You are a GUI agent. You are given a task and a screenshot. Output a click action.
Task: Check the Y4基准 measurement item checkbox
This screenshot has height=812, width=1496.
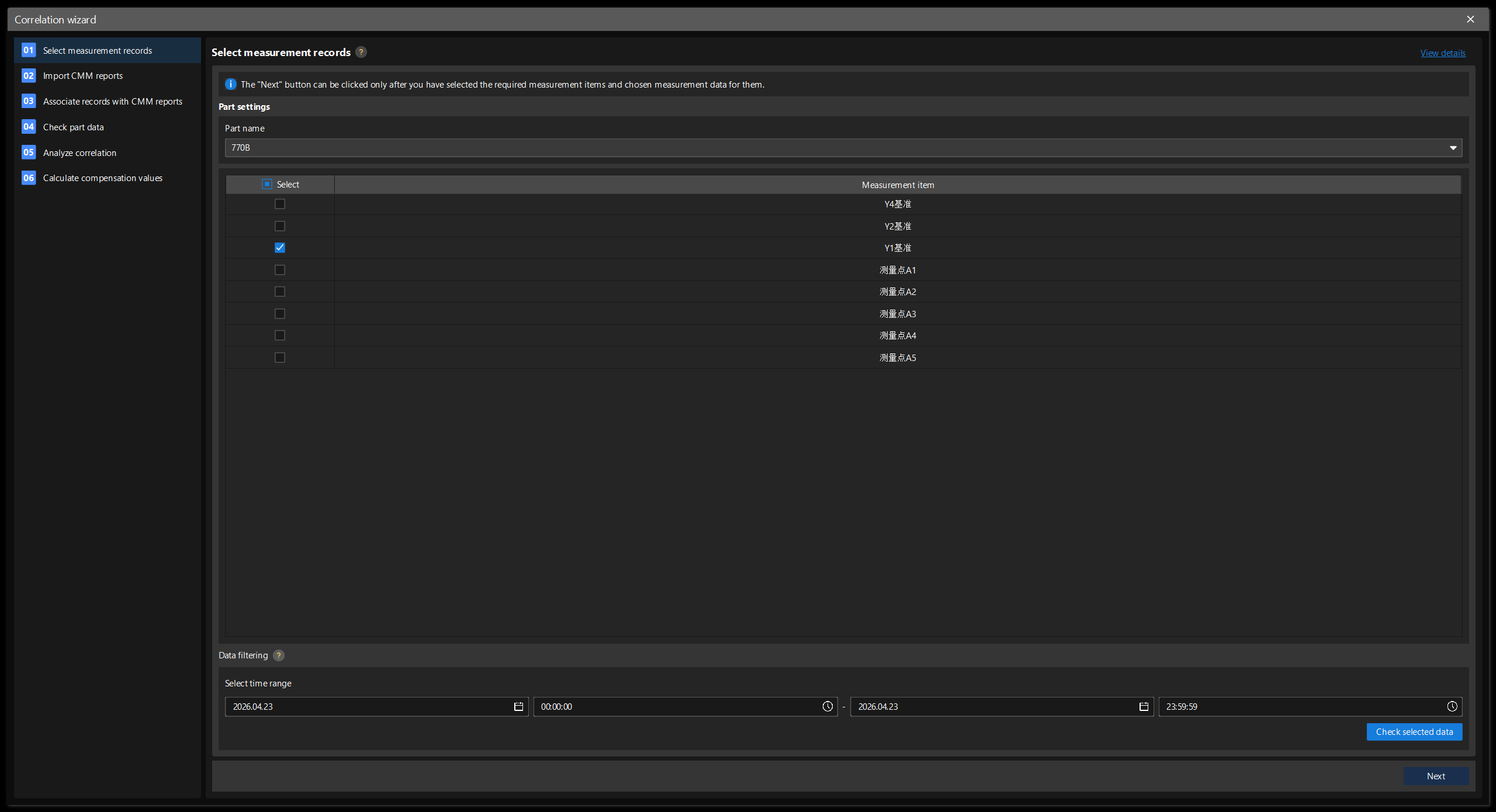(x=280, y=204)
